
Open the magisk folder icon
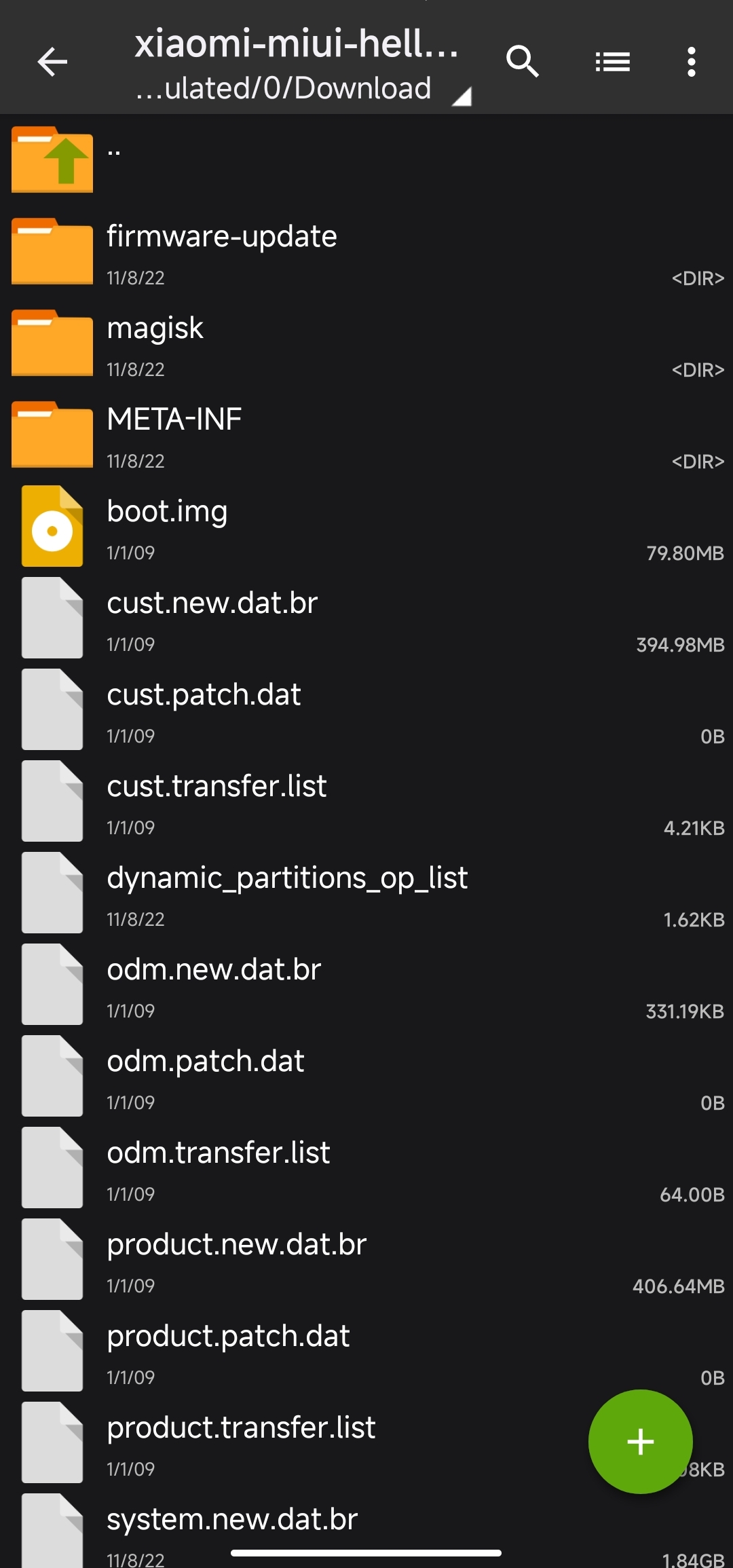(52, 343)
